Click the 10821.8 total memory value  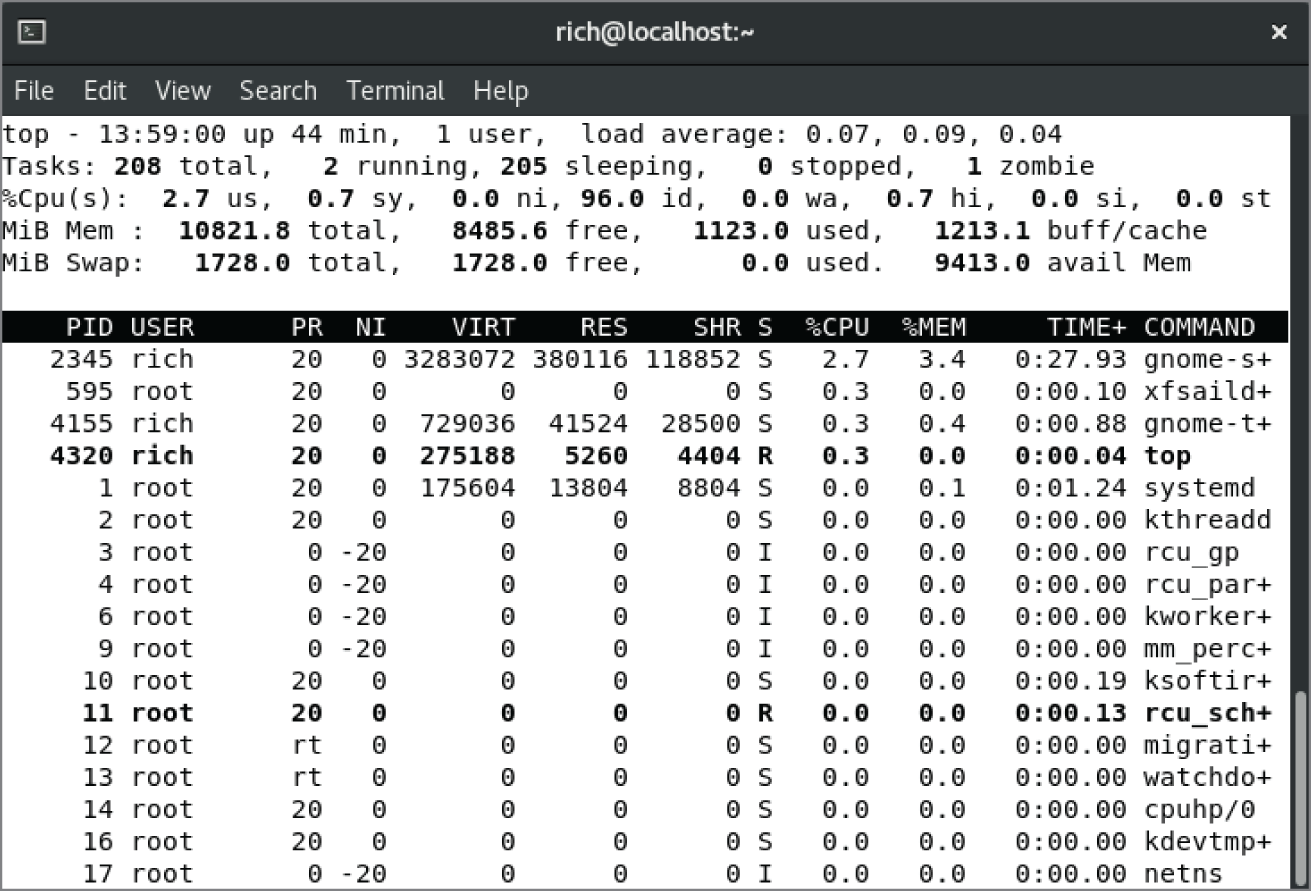pos(234,231)
